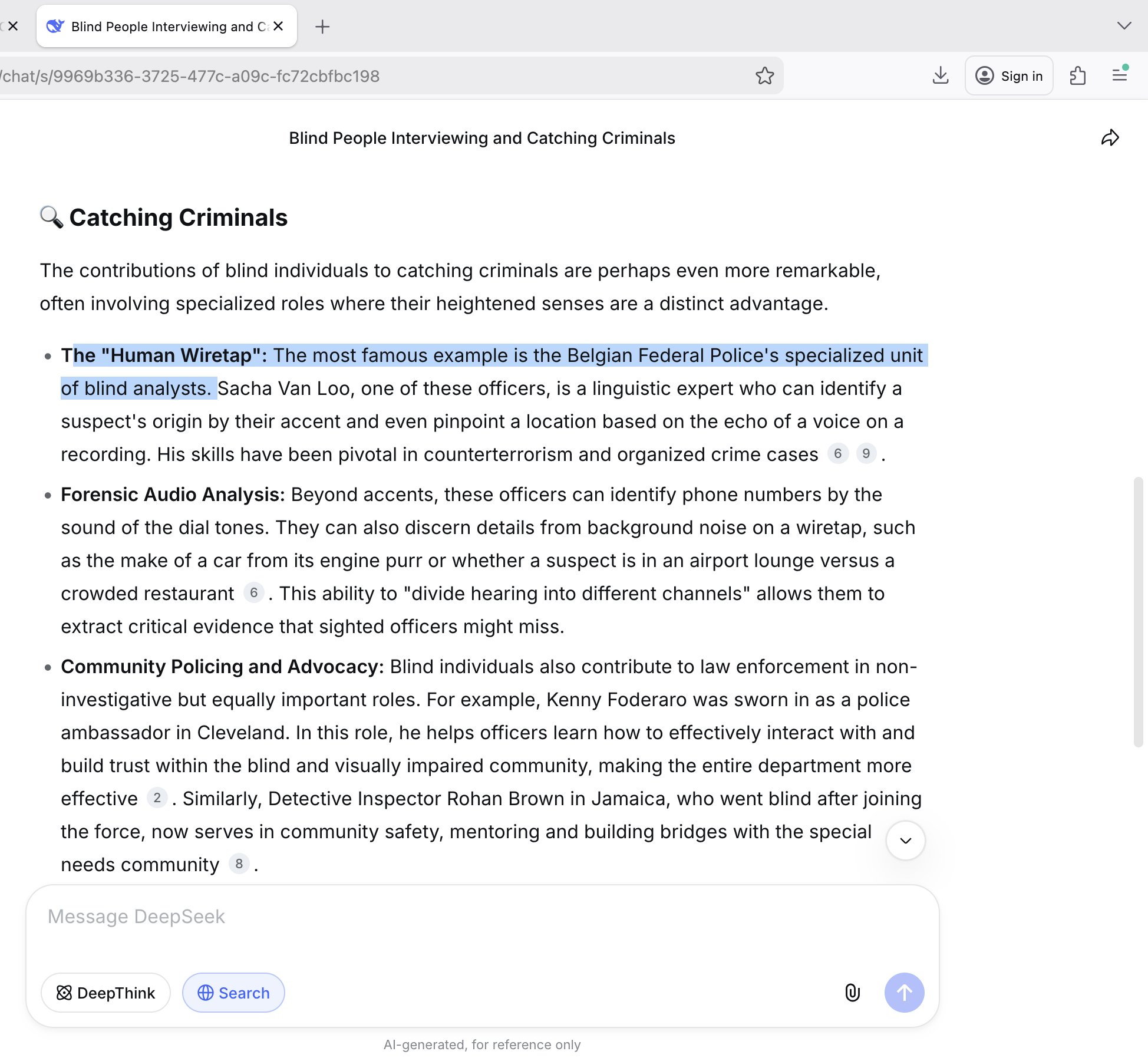Click the paperclip attach file icon
1148x1061 pixels.
click(x=852, y=993)
